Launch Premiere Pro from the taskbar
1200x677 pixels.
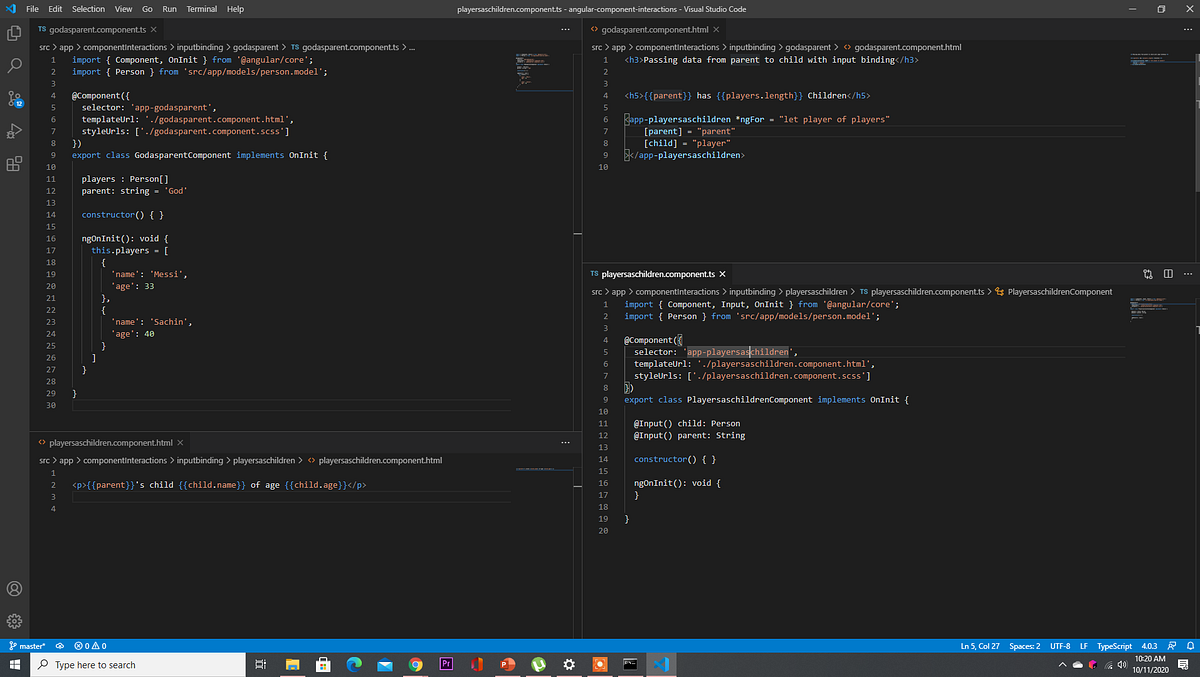pos(447,663)
